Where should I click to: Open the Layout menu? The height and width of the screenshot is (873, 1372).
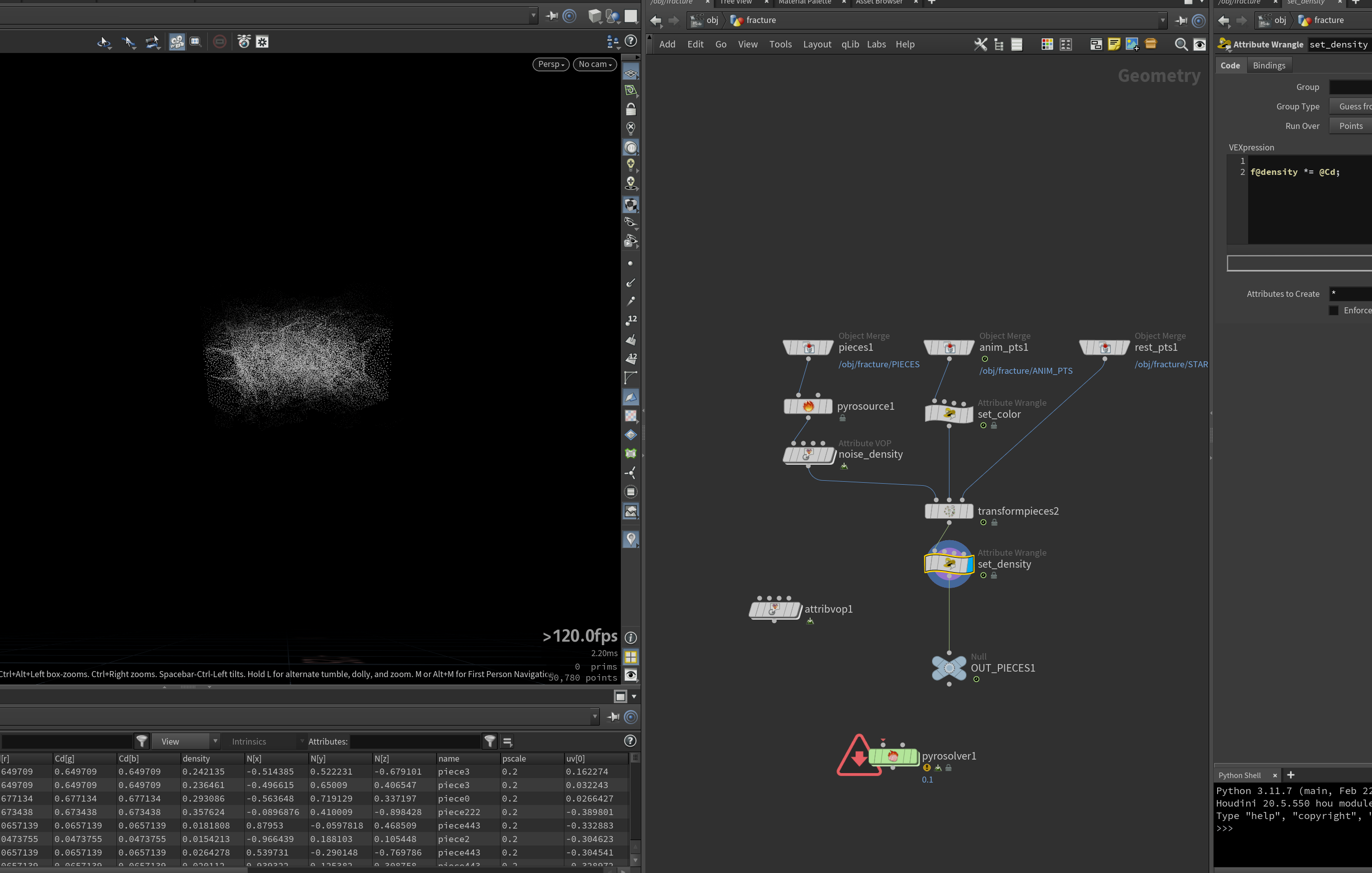[x=817, y=44]
